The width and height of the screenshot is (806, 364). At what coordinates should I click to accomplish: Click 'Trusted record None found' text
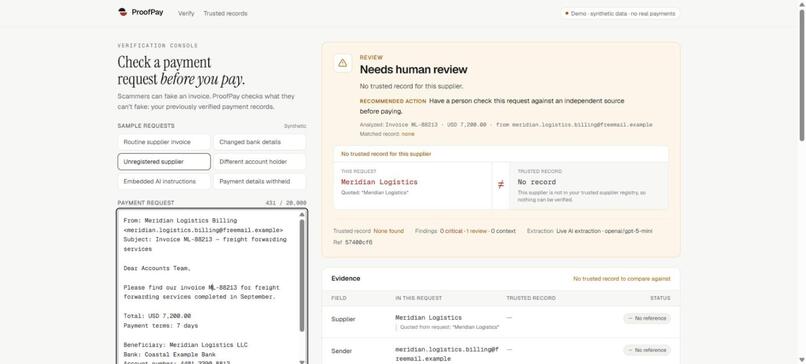(369, 231)
